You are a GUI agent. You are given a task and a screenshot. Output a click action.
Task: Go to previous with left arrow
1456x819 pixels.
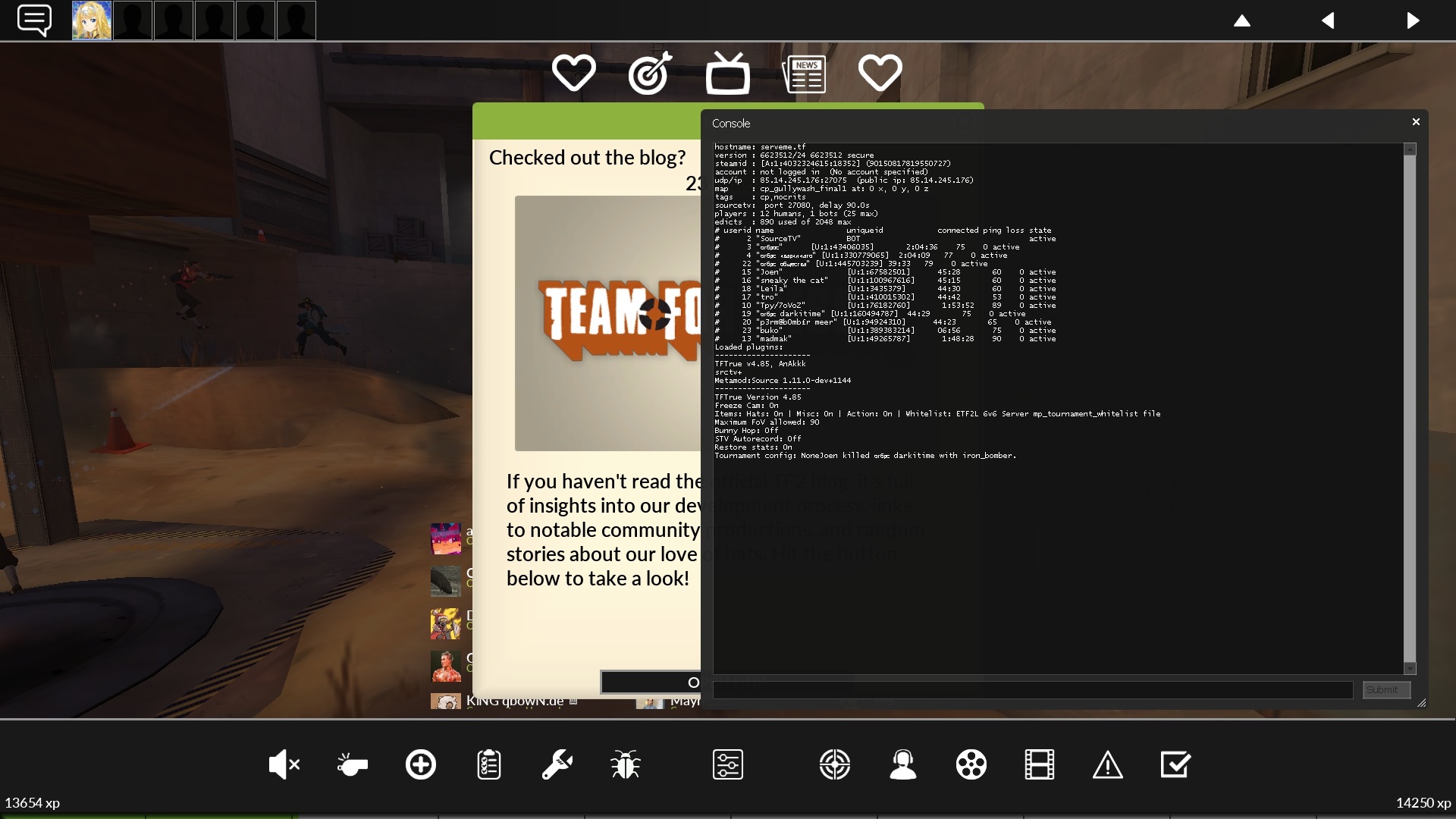click(x=1327, y=20)
